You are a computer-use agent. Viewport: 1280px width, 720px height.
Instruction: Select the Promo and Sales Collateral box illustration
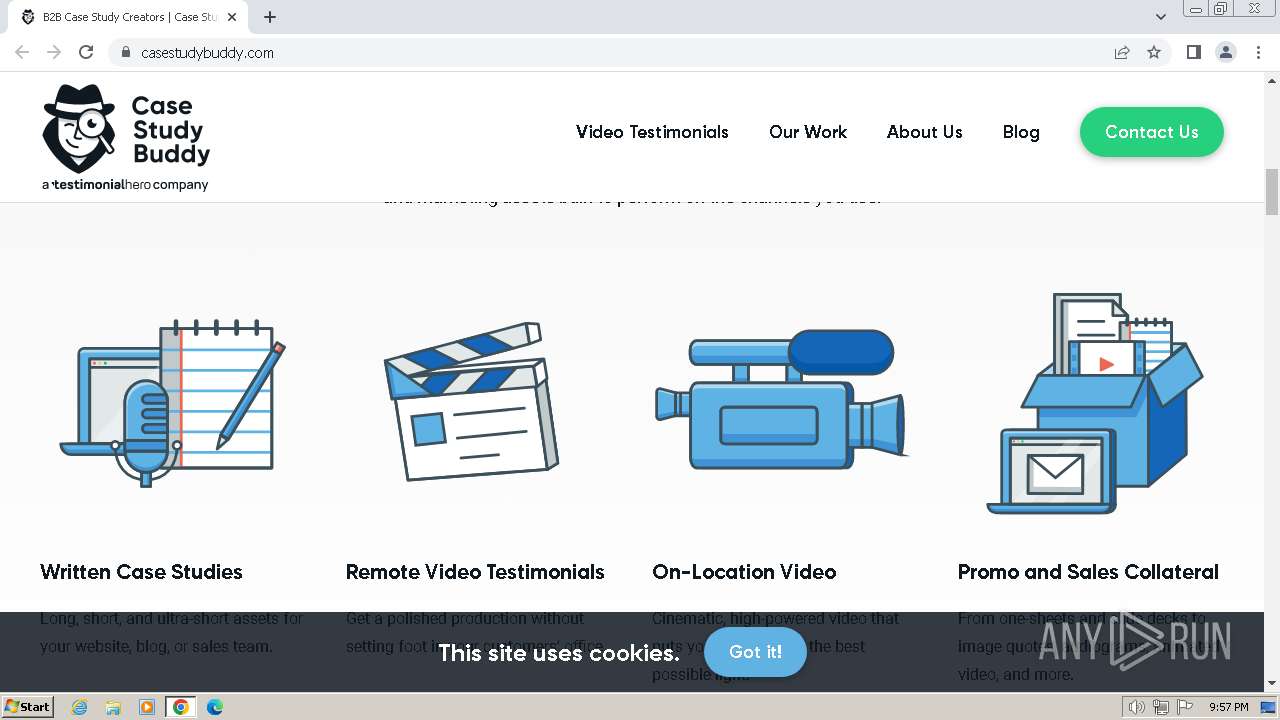click(x=1095, y=403)
